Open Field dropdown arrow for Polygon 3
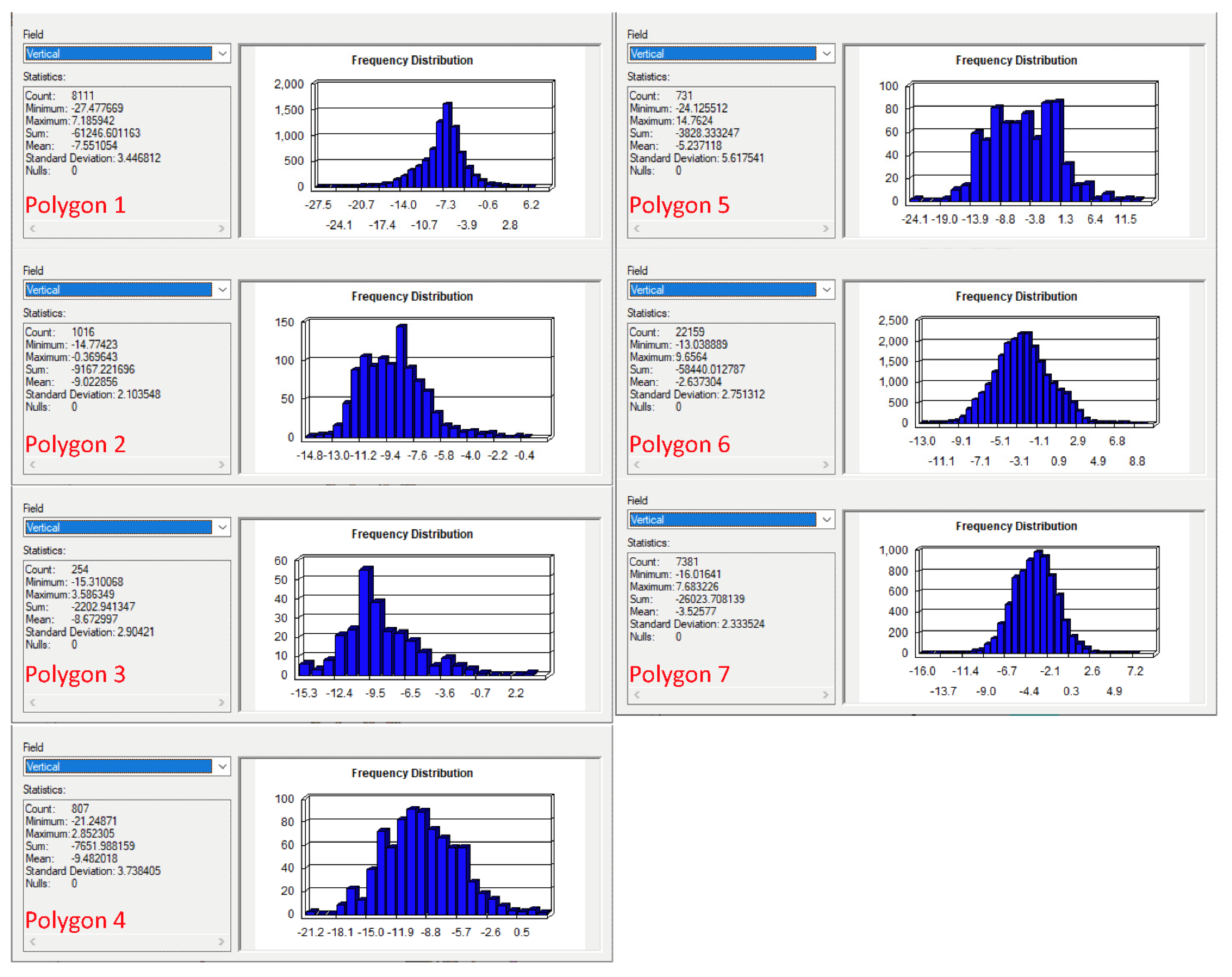Screen dimensions: 1232x977 [x=222, y=527]
